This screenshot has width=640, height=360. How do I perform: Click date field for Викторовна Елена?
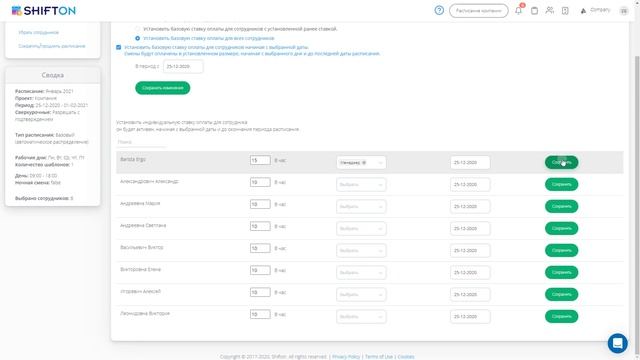tap(470, 273)
